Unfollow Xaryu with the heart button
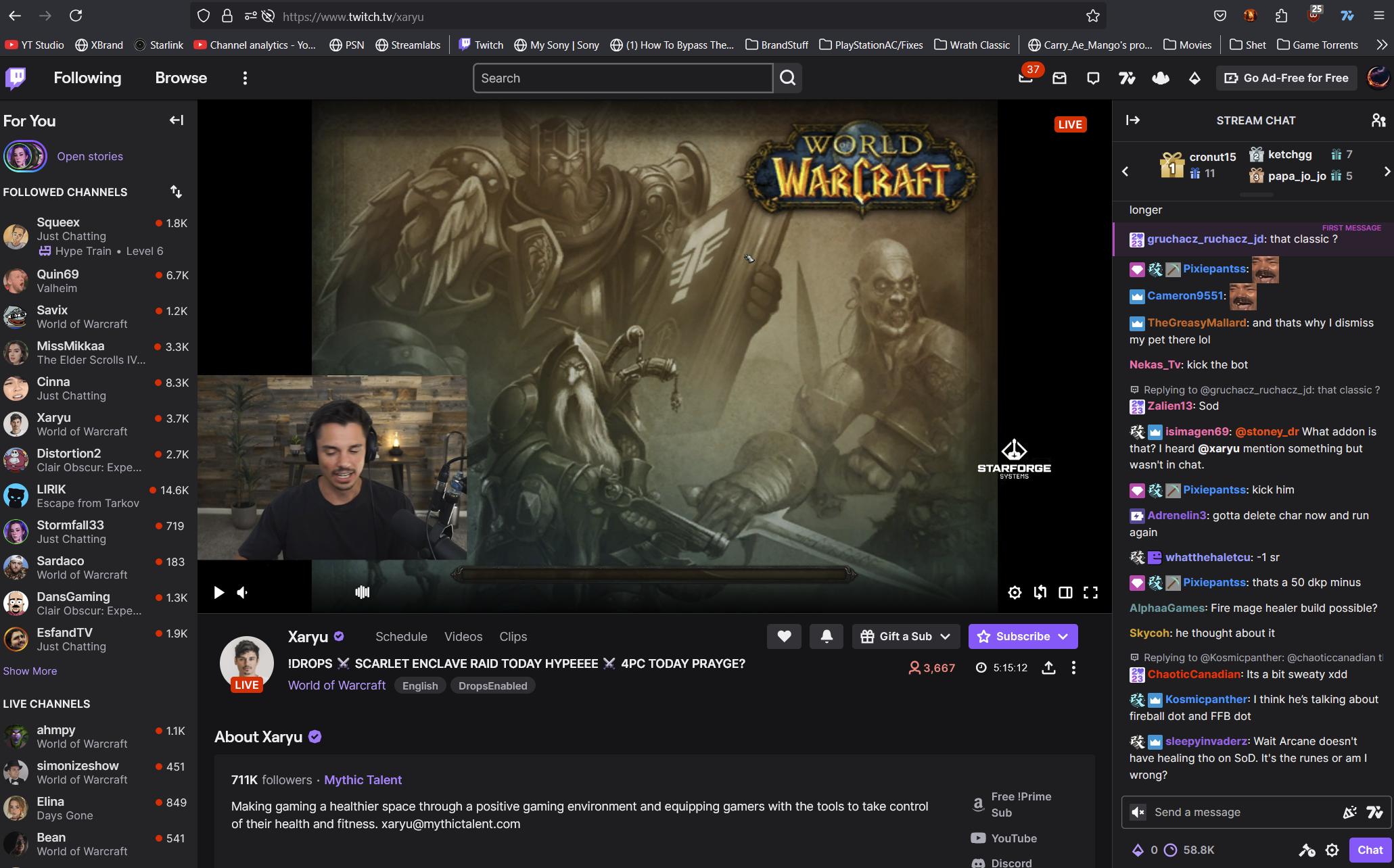1394x868 pixels. tap(784, 636)
